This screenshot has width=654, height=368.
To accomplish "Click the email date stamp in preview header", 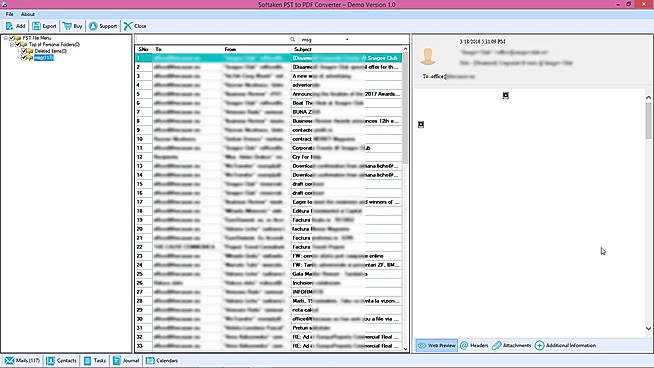I will click(x=483, y=42).
